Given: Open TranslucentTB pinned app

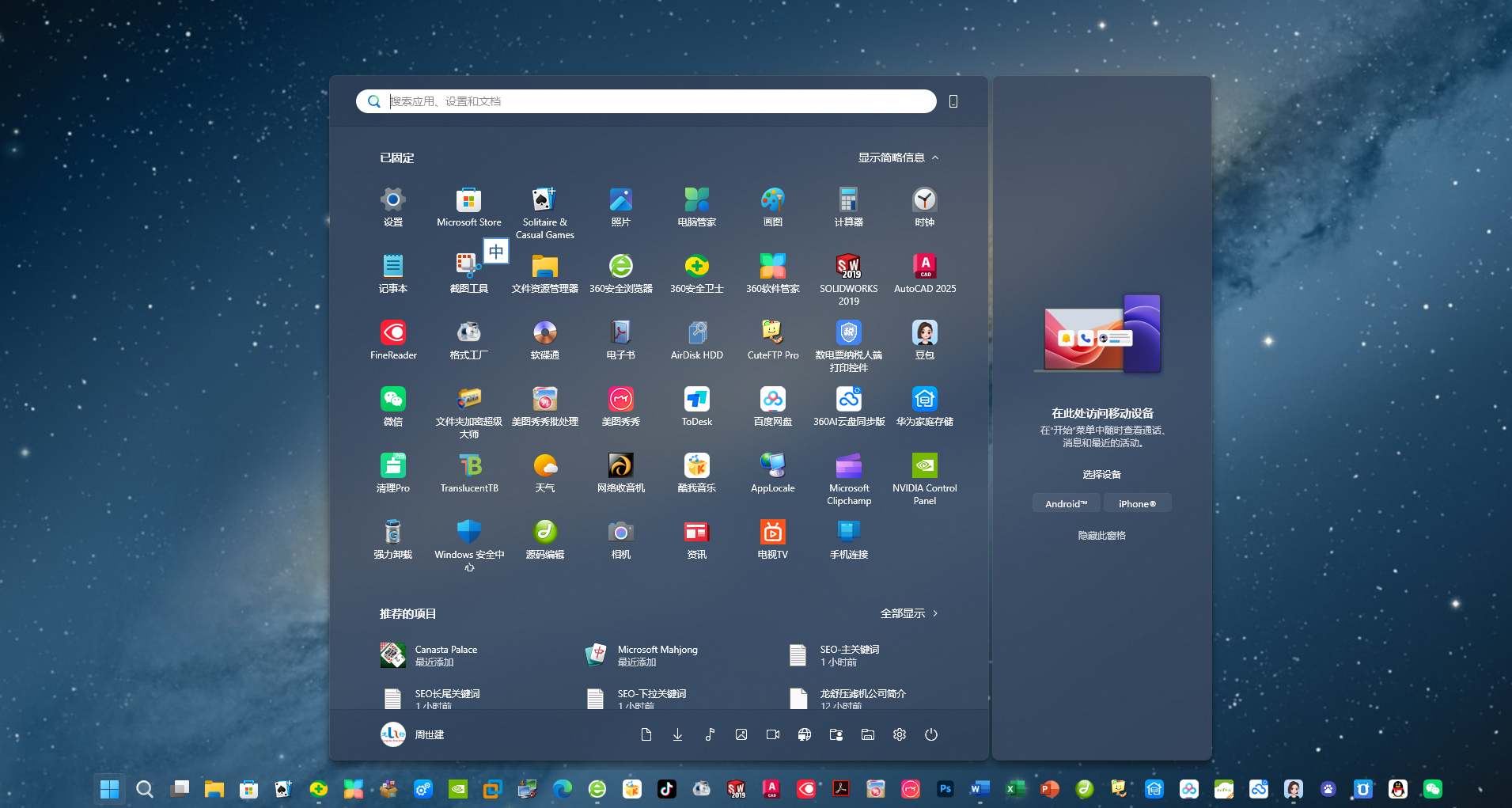Looking at the screenshot, I should pyautogui.click(x=469, y=473).
